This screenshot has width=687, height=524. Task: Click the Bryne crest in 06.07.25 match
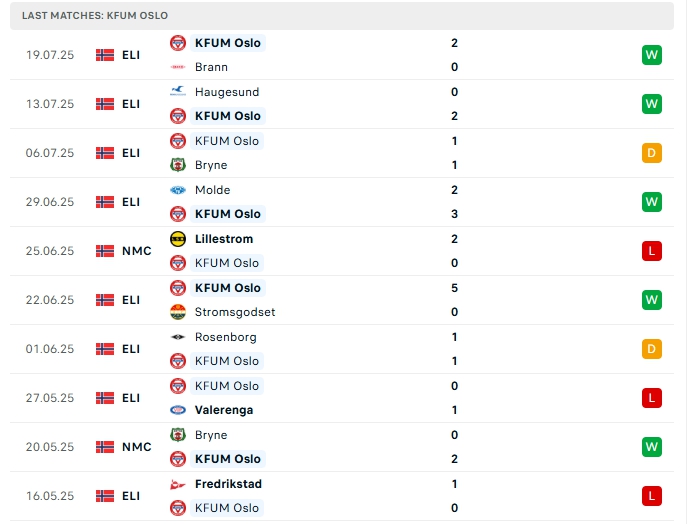click(178, 165)
